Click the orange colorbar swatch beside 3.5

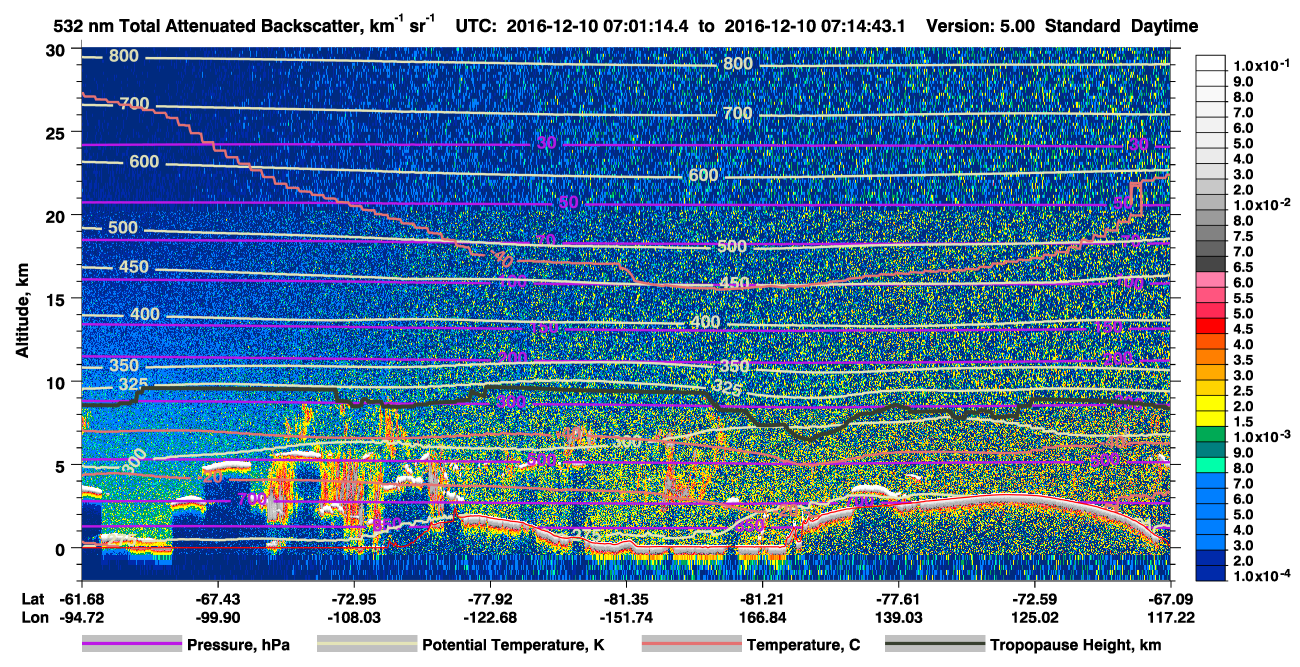pos(1212,359)
